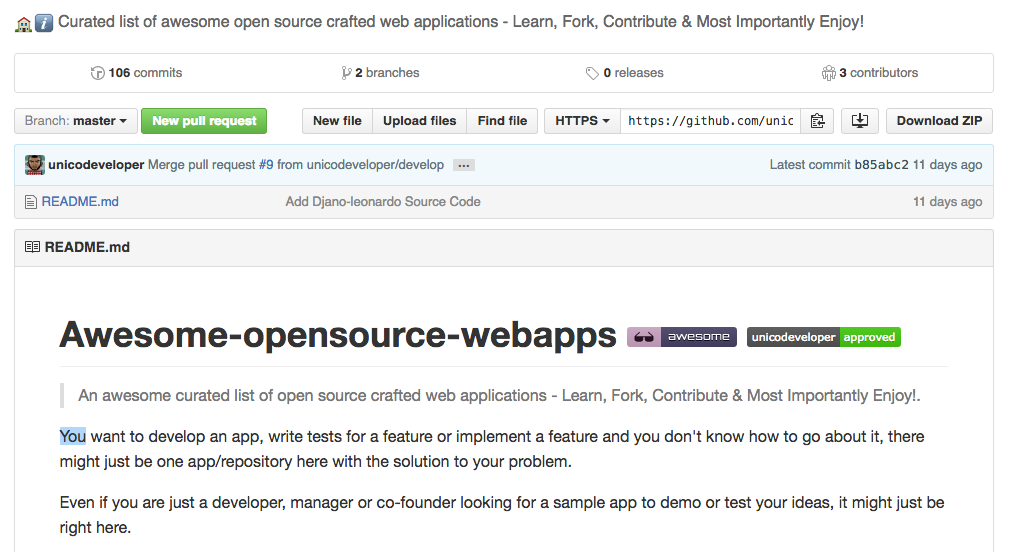Viewport: 1012px width, 552px height.
Task: Open pull request #9 link
Action: tap(266, 165)
